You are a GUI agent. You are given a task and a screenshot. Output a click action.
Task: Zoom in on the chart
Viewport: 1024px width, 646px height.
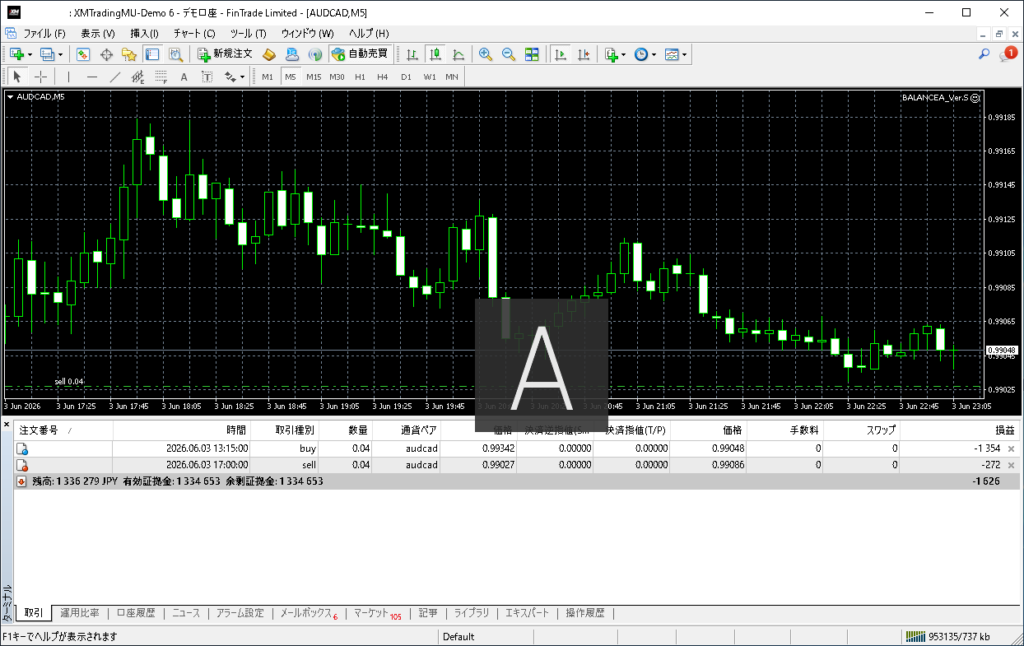(x=485, y=54)
